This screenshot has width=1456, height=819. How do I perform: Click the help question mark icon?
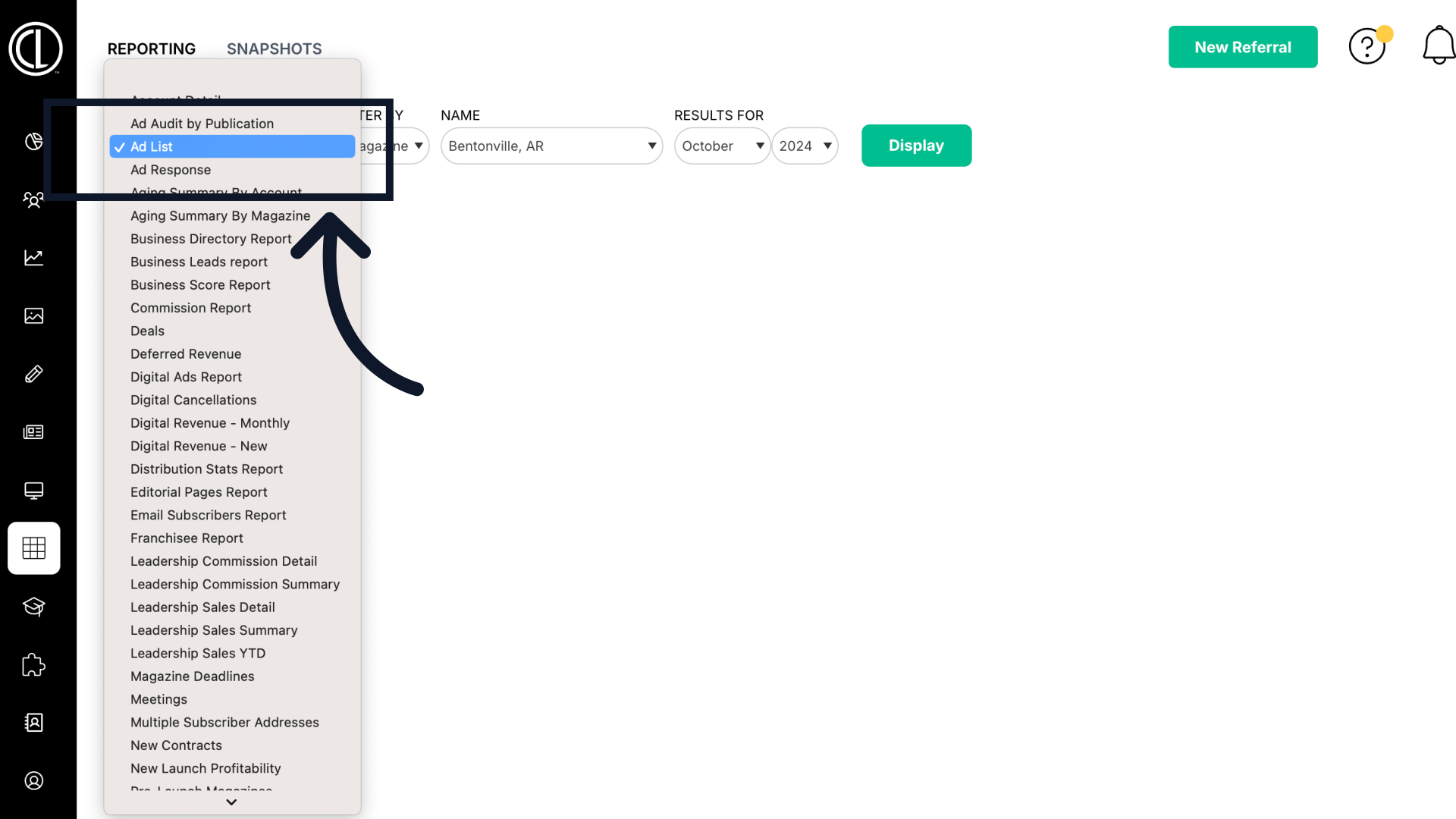(1367, 47)
